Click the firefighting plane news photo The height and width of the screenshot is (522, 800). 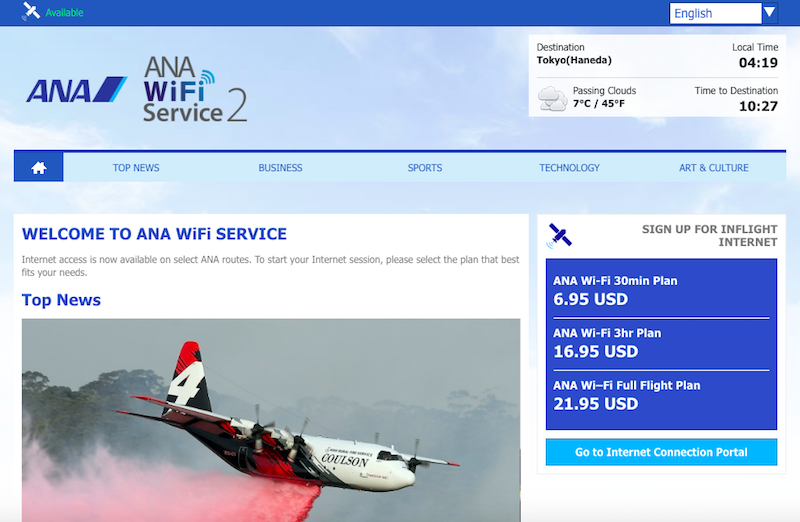[271, 420]
